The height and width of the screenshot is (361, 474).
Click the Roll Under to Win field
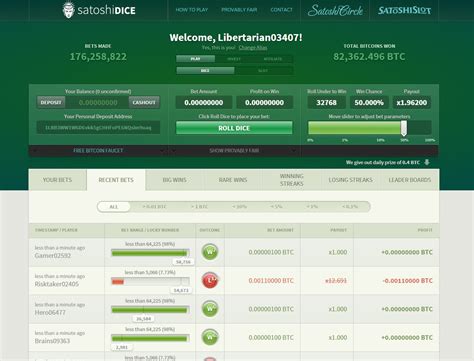(326, 103)
